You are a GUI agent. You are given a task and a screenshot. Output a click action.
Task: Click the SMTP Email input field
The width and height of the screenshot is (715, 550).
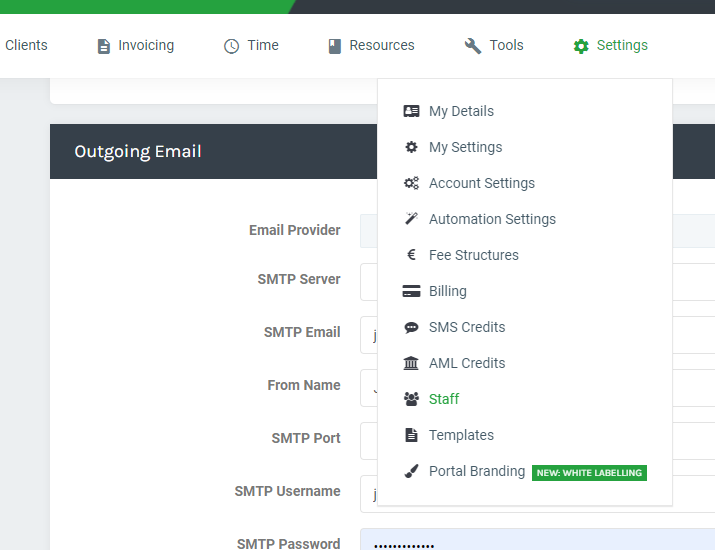(537, 335)
